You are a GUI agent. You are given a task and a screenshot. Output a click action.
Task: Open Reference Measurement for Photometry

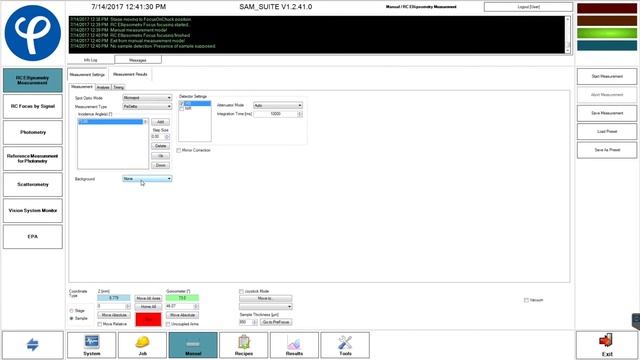33,158
